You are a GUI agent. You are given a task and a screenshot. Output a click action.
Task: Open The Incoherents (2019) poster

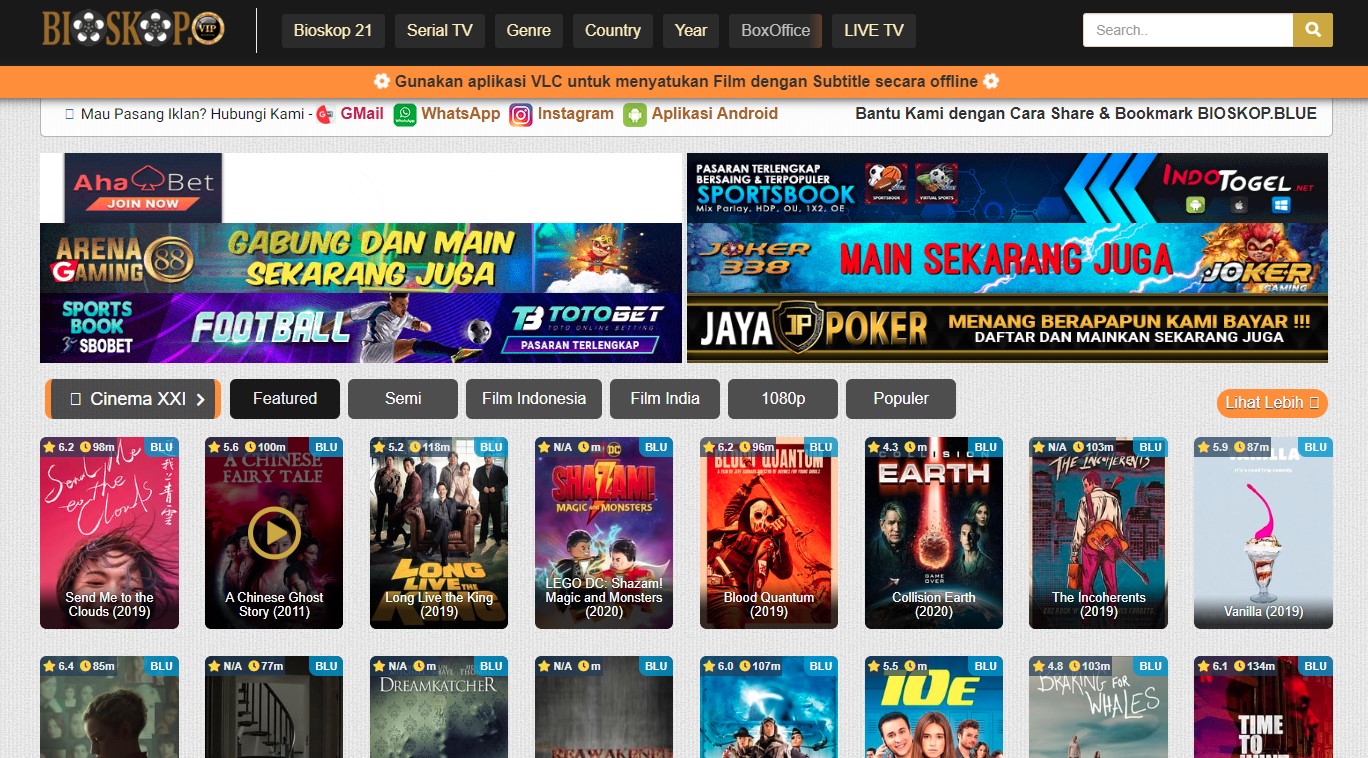pyautogui.click(x=1098, y=533)
